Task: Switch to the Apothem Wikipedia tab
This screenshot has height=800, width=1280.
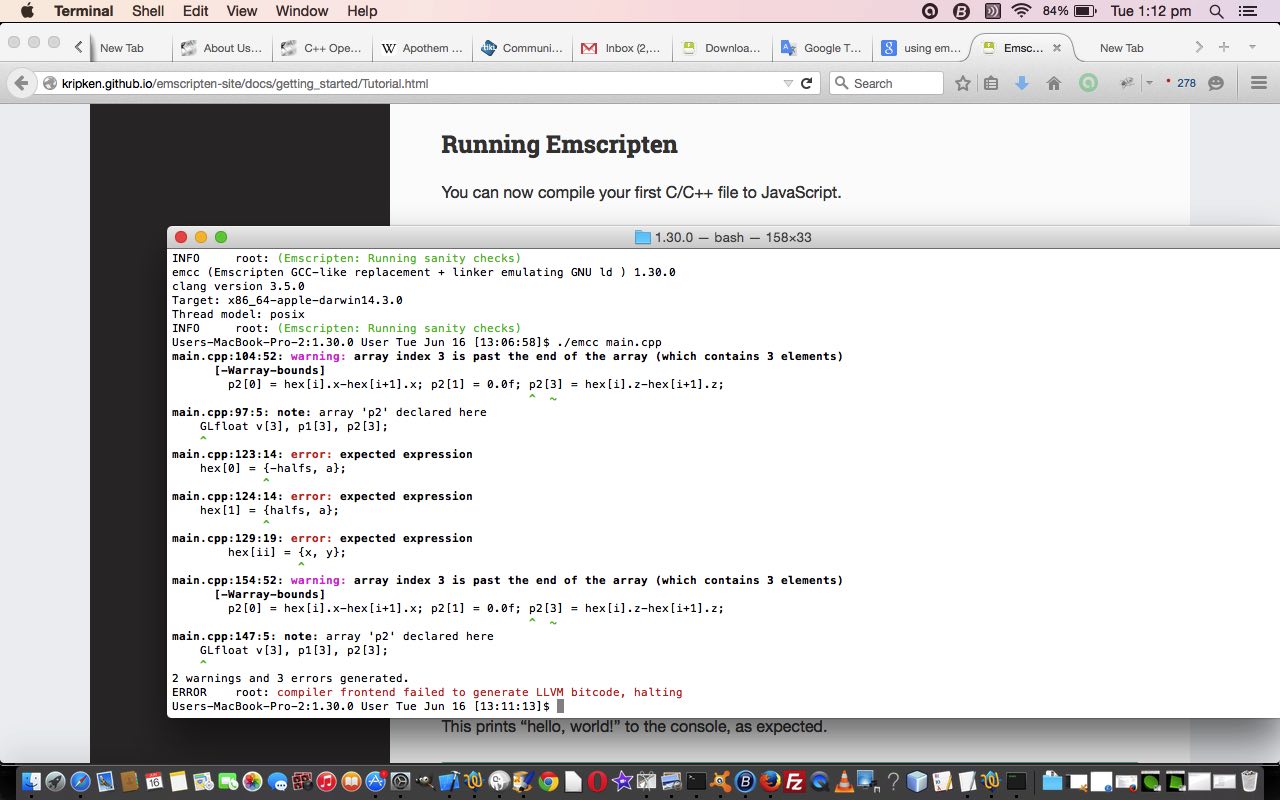Action: [423, 47]
